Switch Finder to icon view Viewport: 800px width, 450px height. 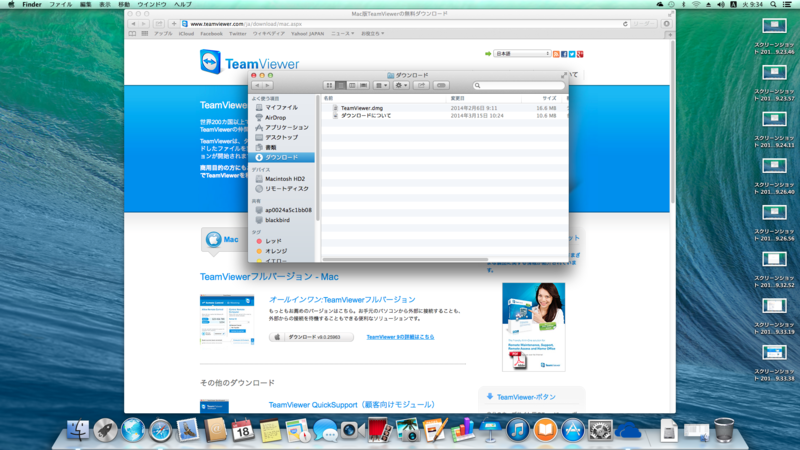(330, 86)
